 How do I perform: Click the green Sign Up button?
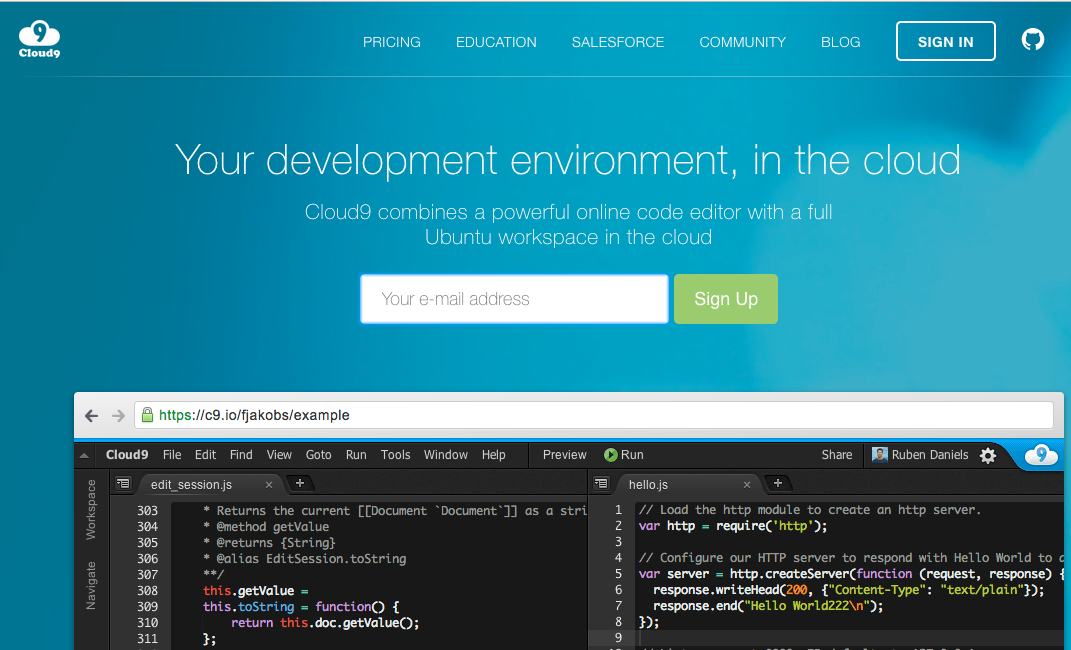(x=725, y=299)
